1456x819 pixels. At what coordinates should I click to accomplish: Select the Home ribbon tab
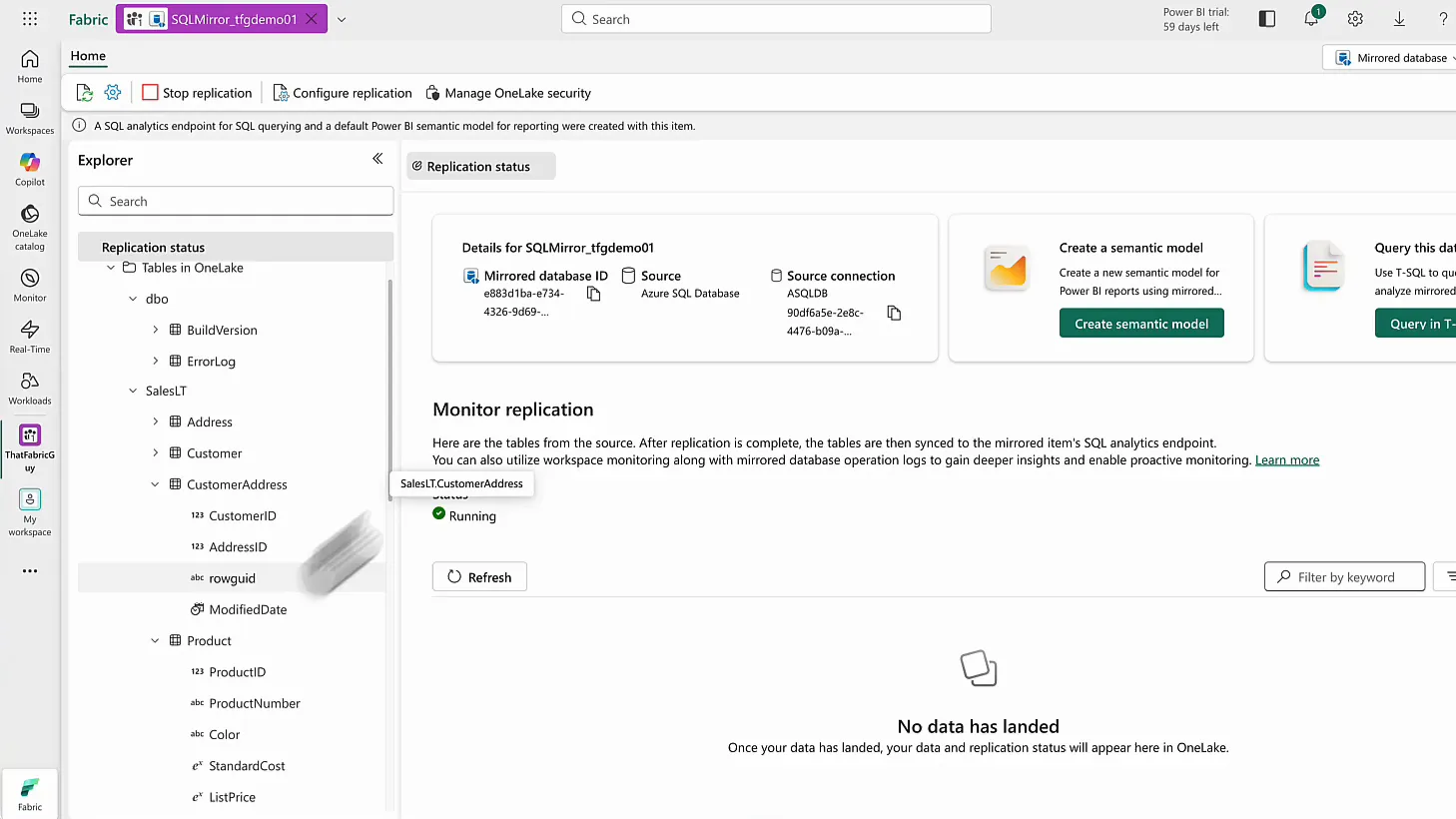[x=88, y=56]
